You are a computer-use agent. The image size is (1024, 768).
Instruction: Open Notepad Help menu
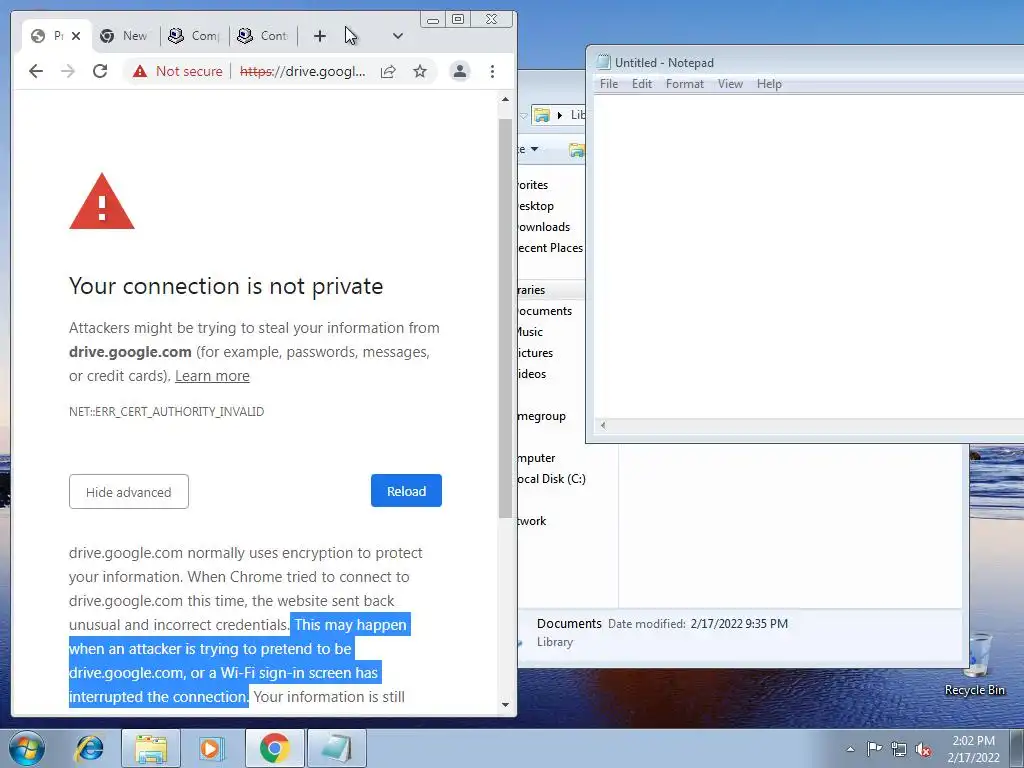769,84
